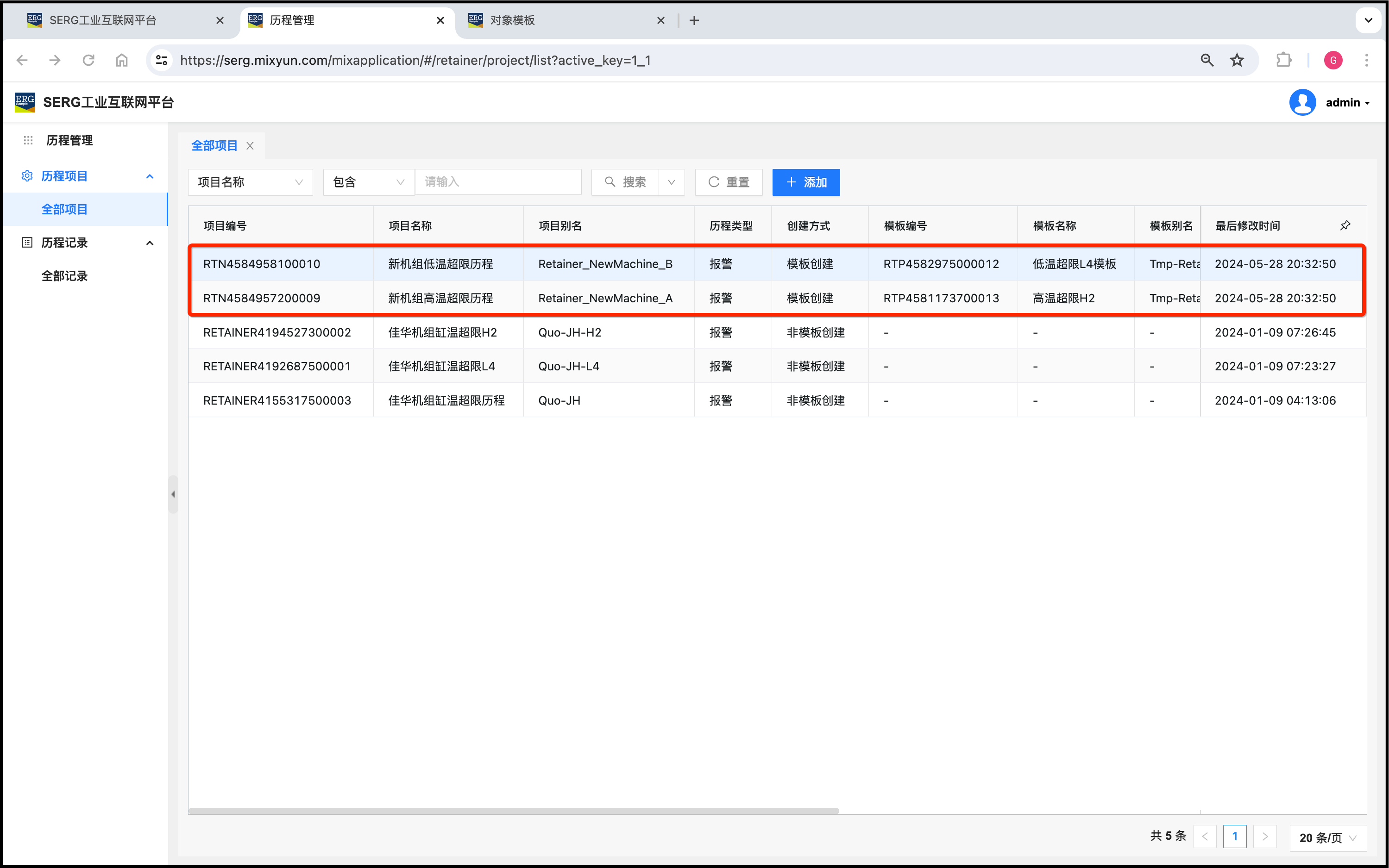The image size is (1389, 868).
Task: Open 全部记录 in the sidebar
Action: click(x=64, y=276)
